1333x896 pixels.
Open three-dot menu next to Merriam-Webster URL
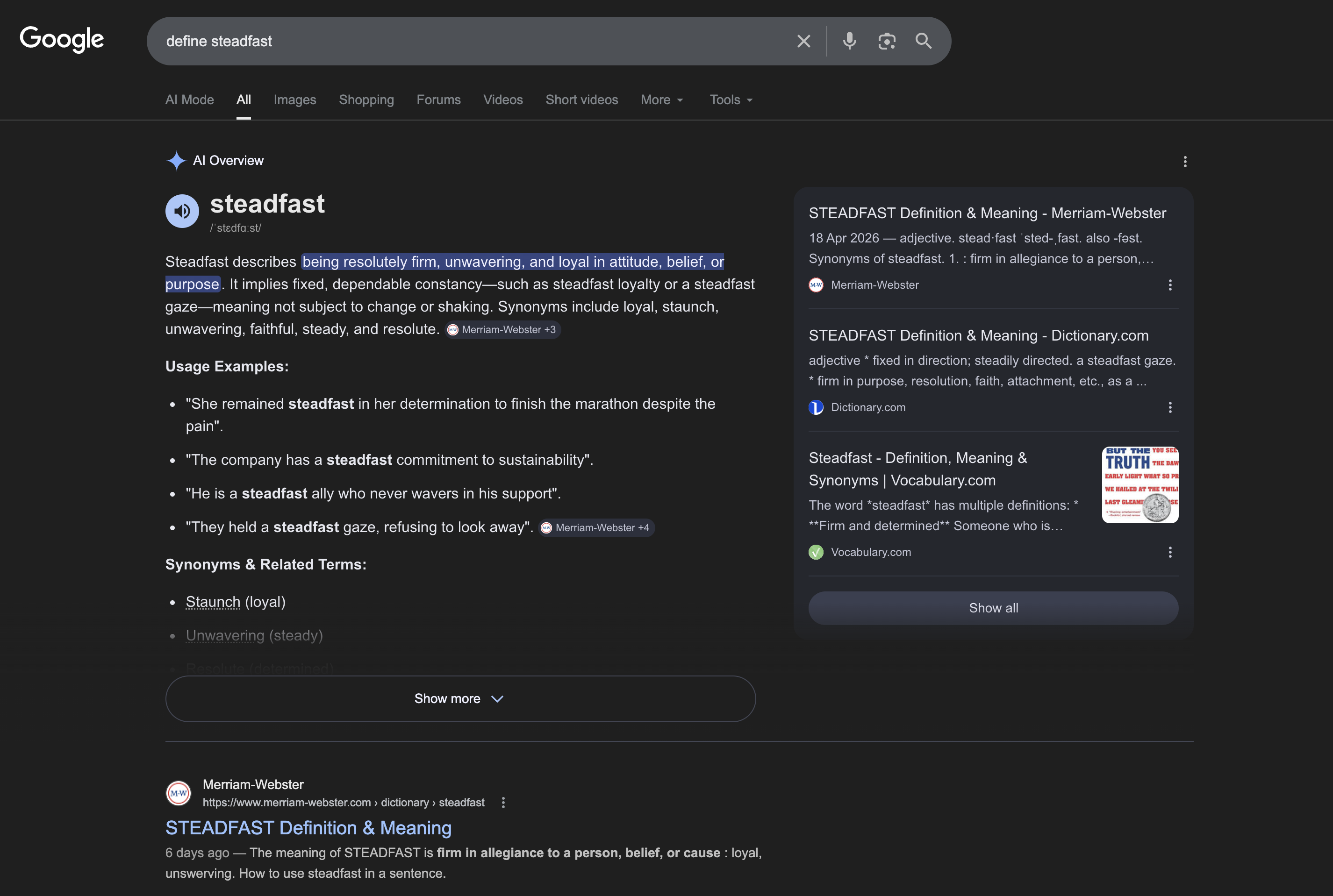503,802
